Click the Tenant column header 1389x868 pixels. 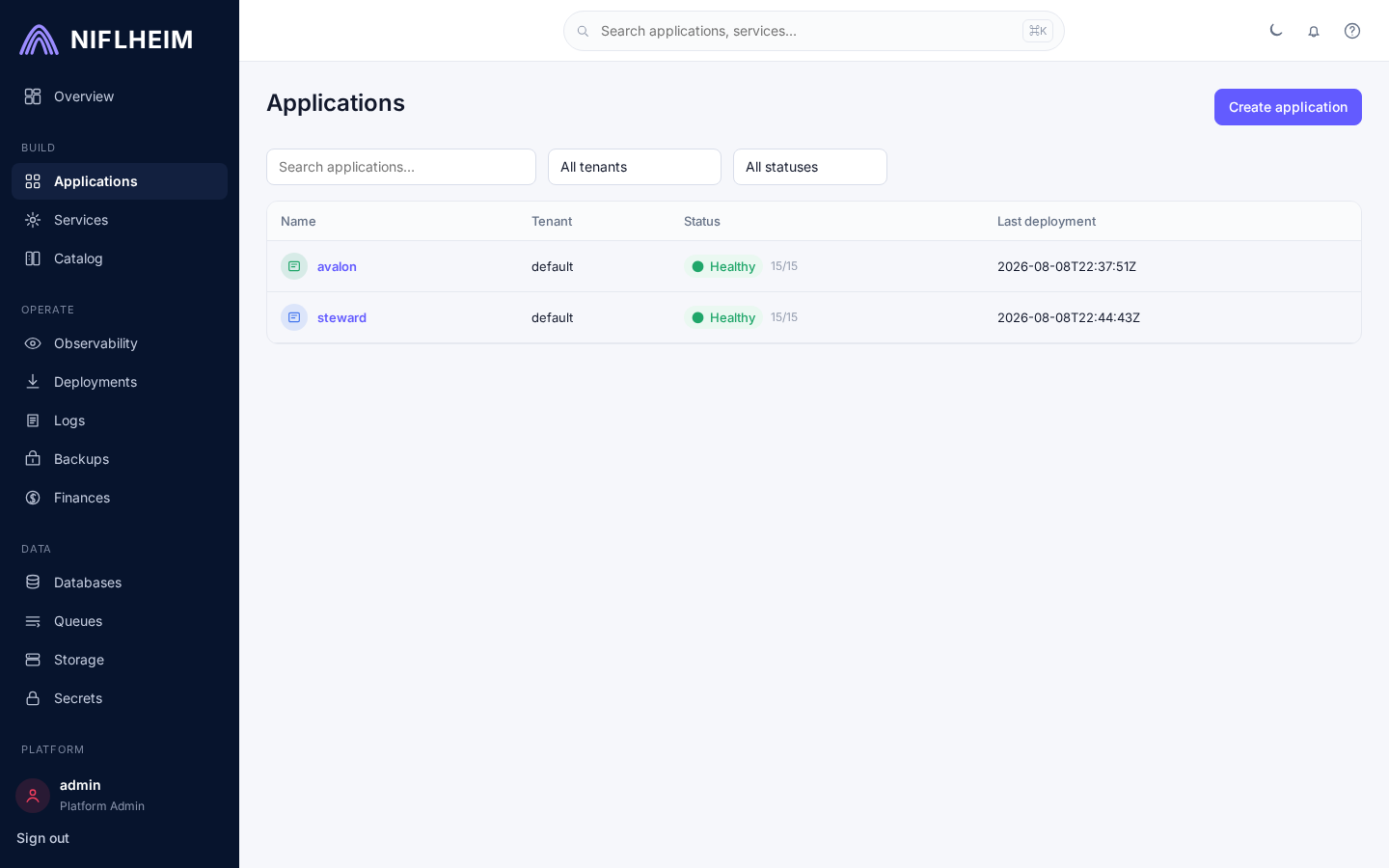pyautogui.click(x=552, y=221)
